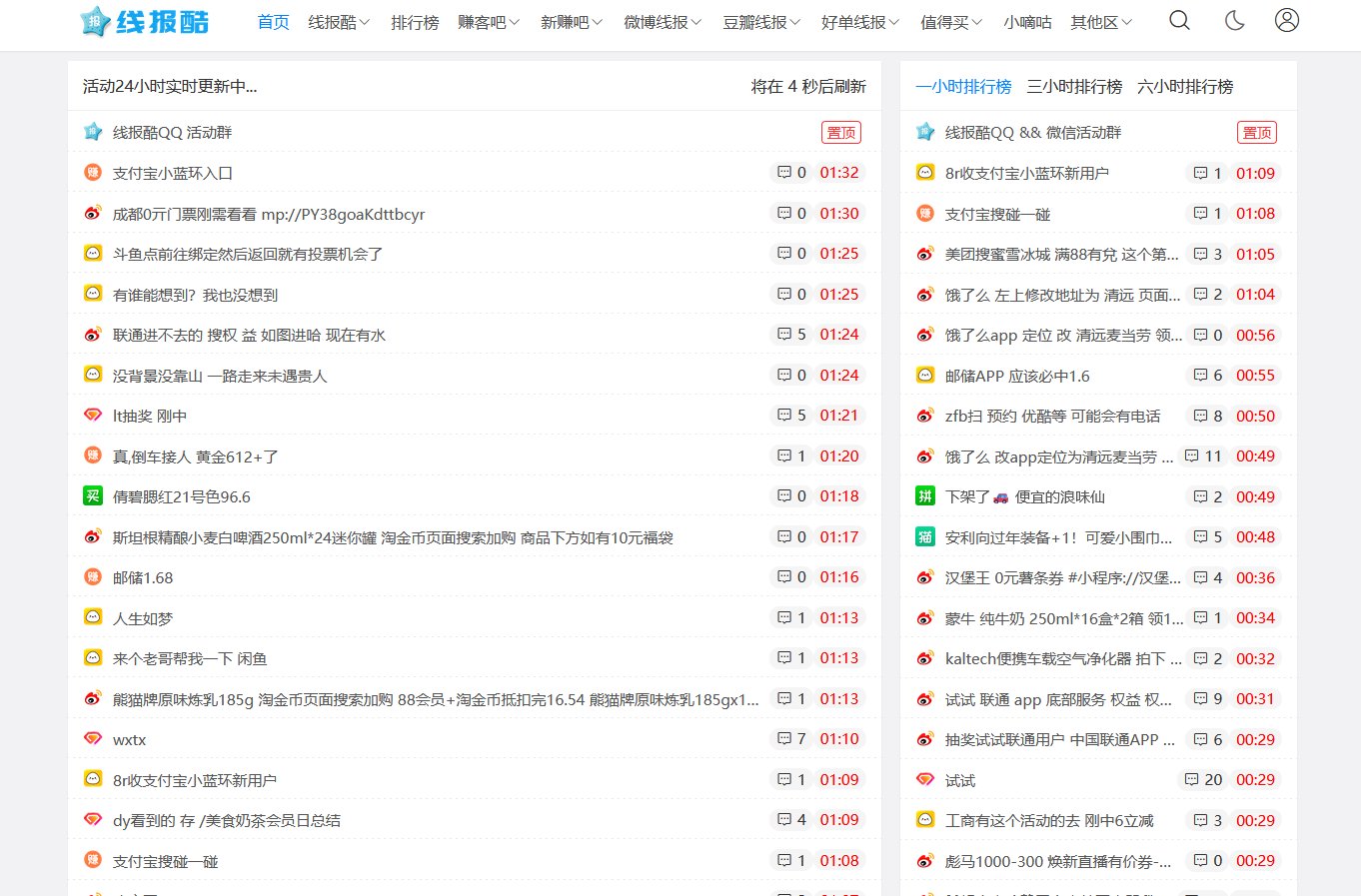The height and width of the screenshot is (896, 1361).
Task: Switch to 三小时排行榜 tab
Action: pyautogui.click(x=1074, y=87)
